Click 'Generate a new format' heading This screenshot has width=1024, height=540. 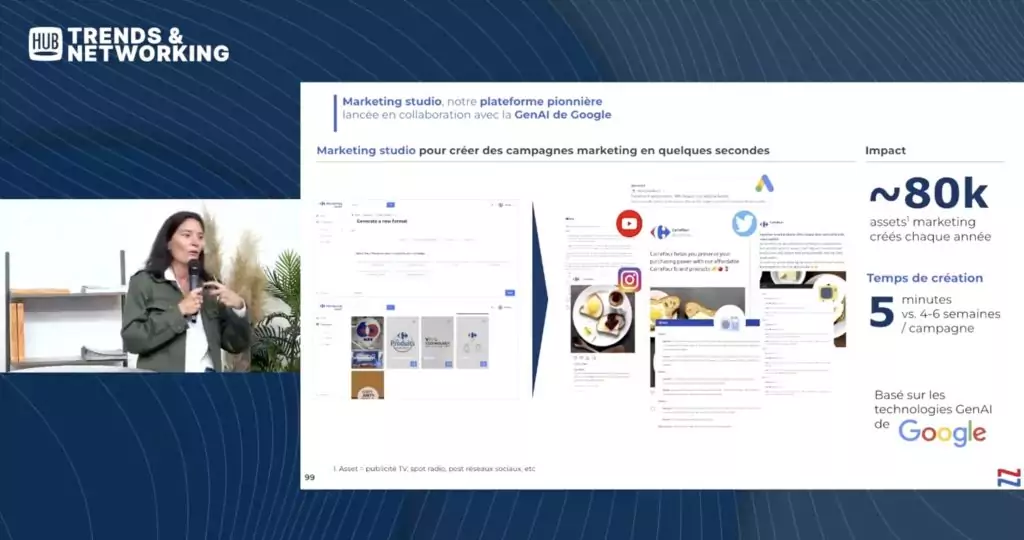pos(382,221)
